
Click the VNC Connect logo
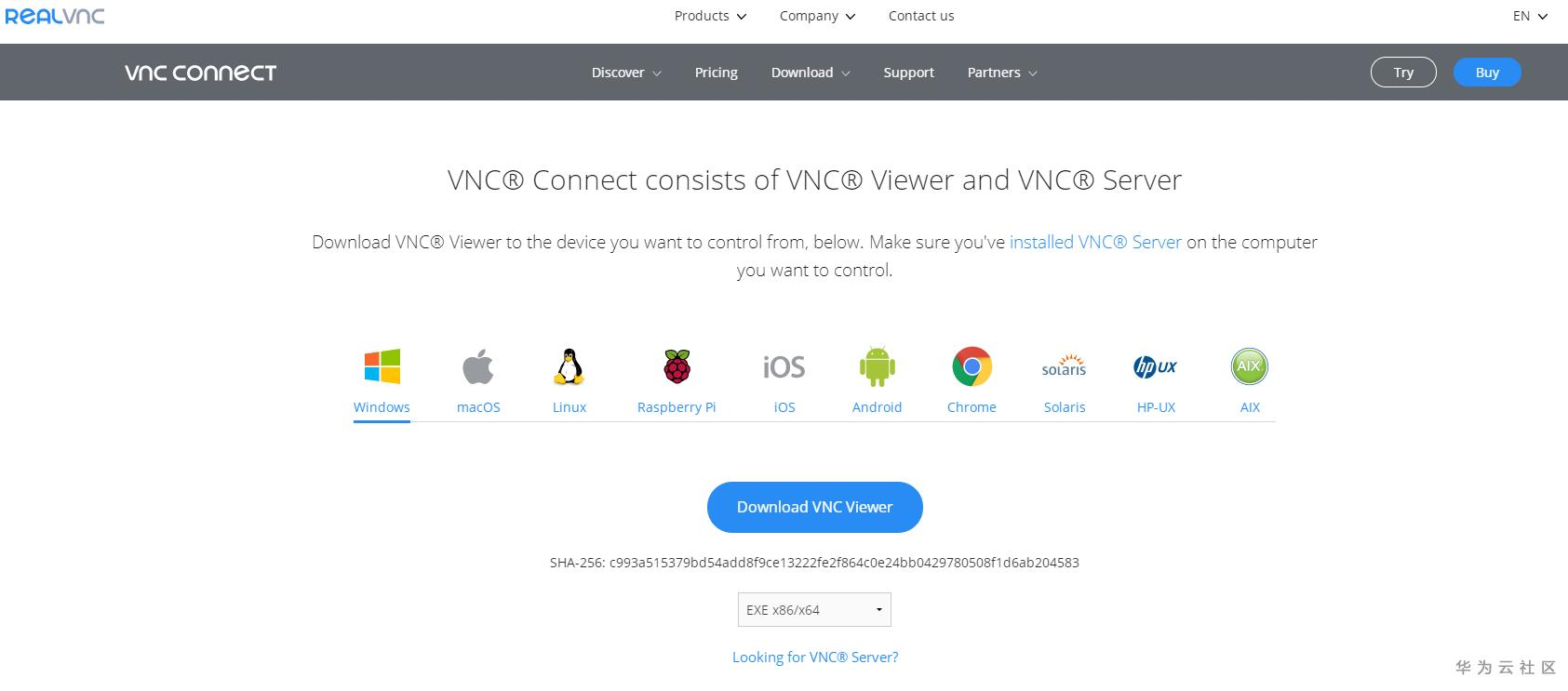coord(201,73)
